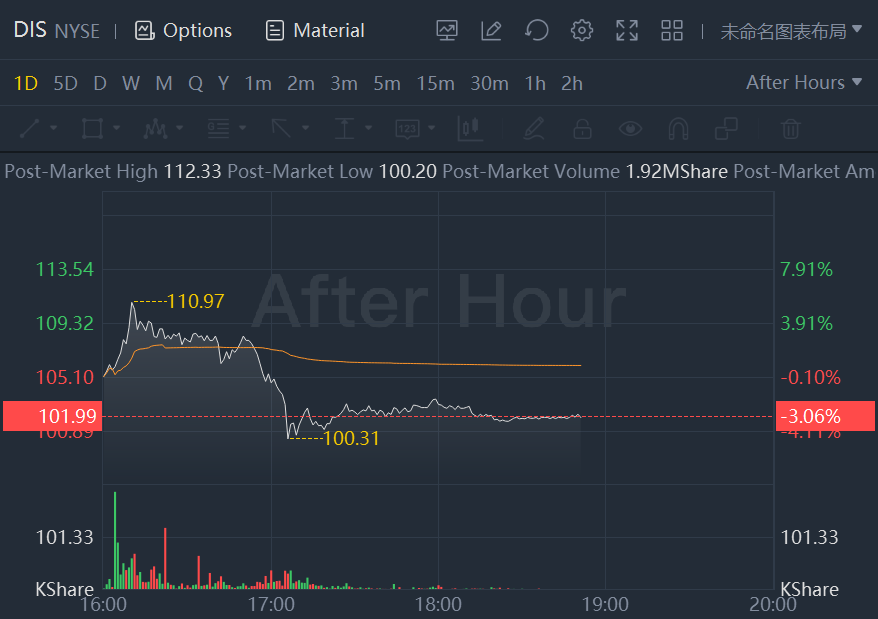Select the 15m interval tab
This screenshot has width=878, height=619.
click(x=435, y=83)
